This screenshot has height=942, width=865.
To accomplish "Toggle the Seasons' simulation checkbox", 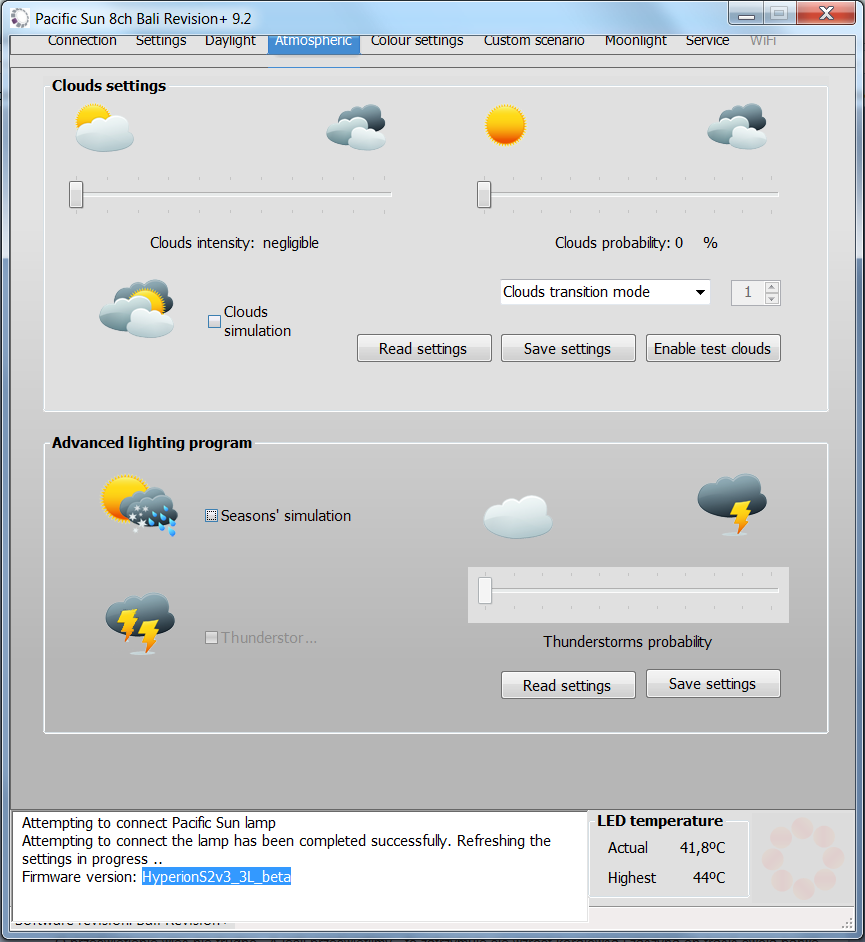I will click(212, 516).
